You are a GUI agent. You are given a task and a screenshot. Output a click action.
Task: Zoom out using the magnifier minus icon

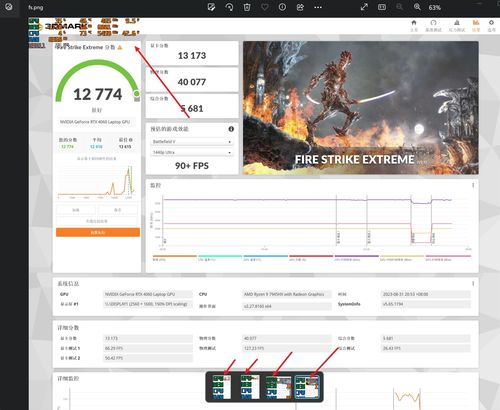399,7
